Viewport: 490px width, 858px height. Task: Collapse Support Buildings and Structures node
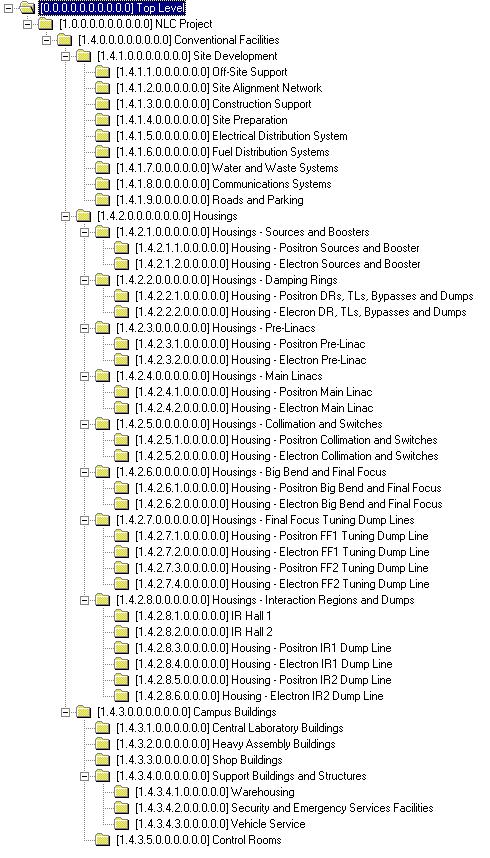point(85,775)
